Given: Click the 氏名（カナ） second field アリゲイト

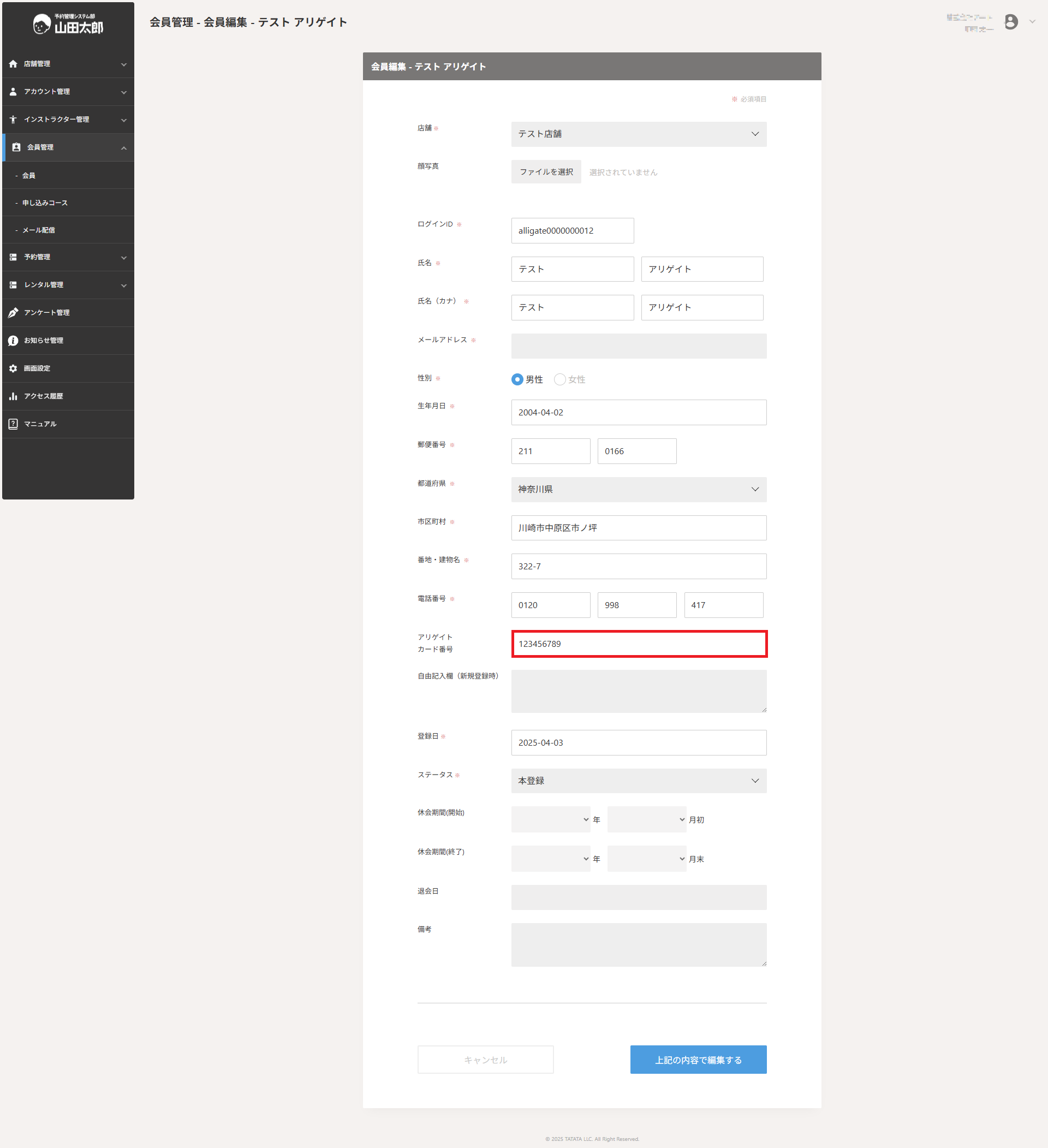Looking at the screenshot, I should [702, 307].
